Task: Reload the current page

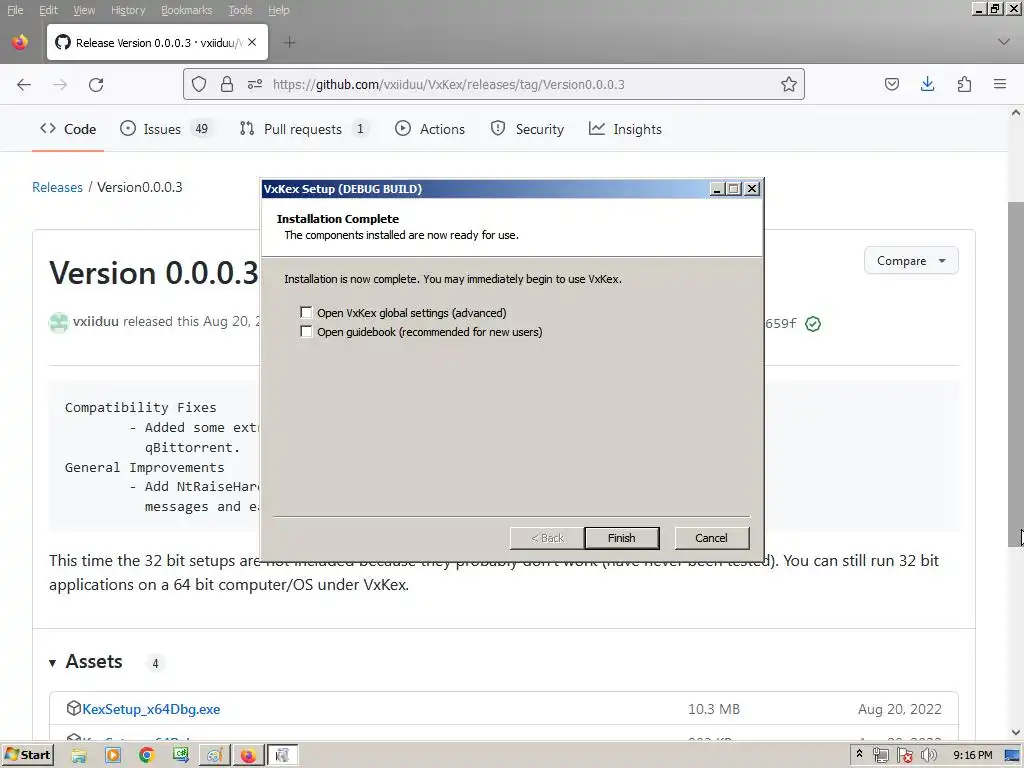Action: (x=96, y=84)
